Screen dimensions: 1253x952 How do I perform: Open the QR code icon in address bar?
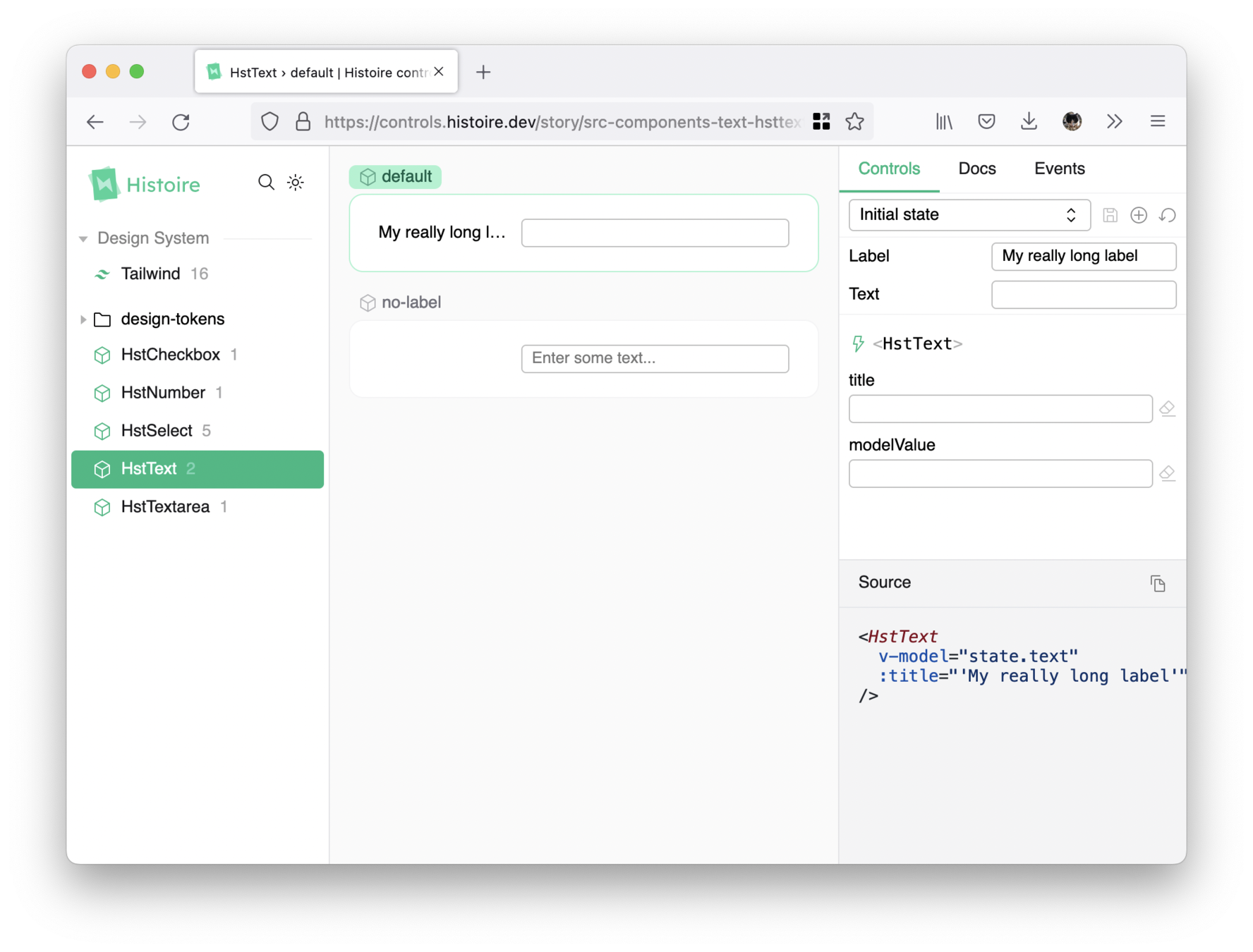pyautogui.click(x=821, y=122)
